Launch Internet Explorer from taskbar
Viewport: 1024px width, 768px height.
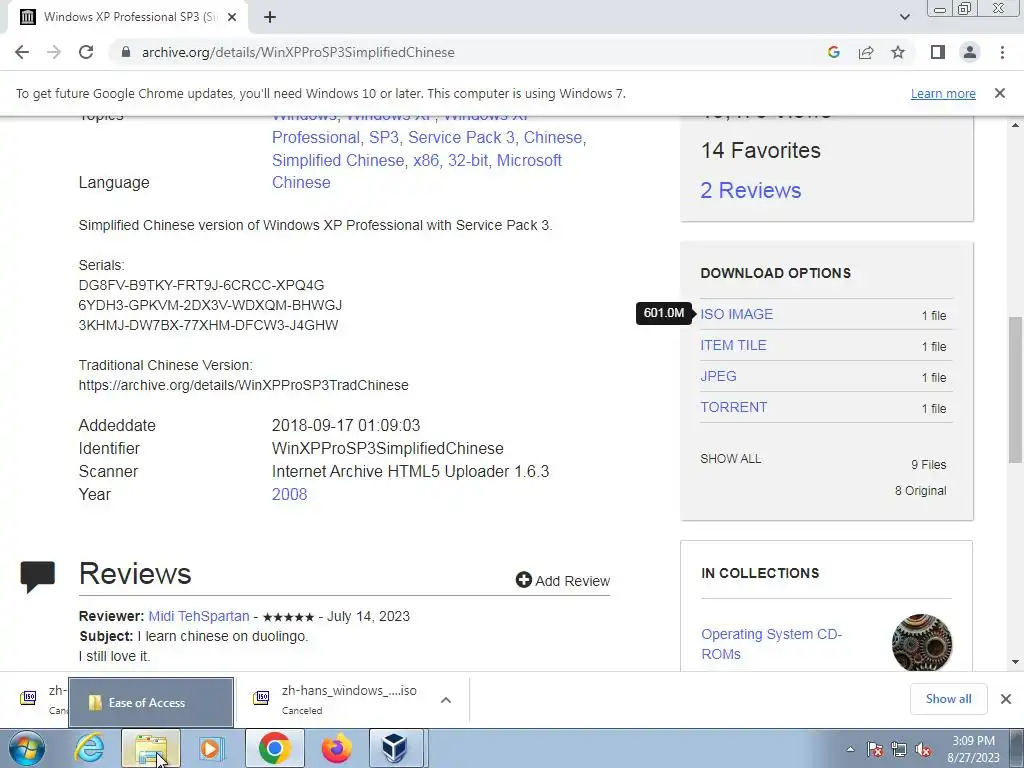pyautogui.click(x=88, y=748)
